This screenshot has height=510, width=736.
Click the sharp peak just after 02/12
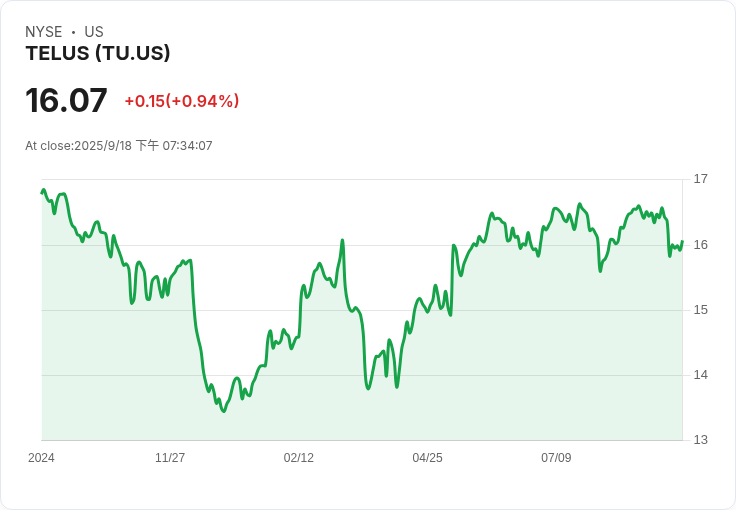click(x=342, y=240)
